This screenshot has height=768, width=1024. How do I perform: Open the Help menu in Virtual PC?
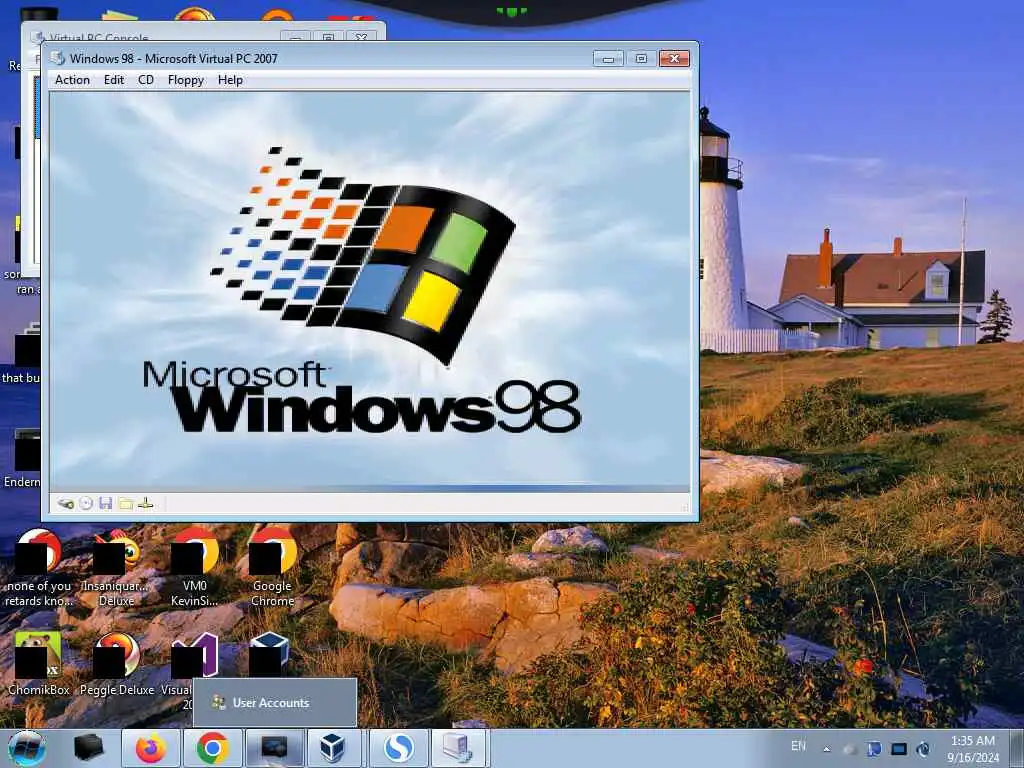point(230,80)
